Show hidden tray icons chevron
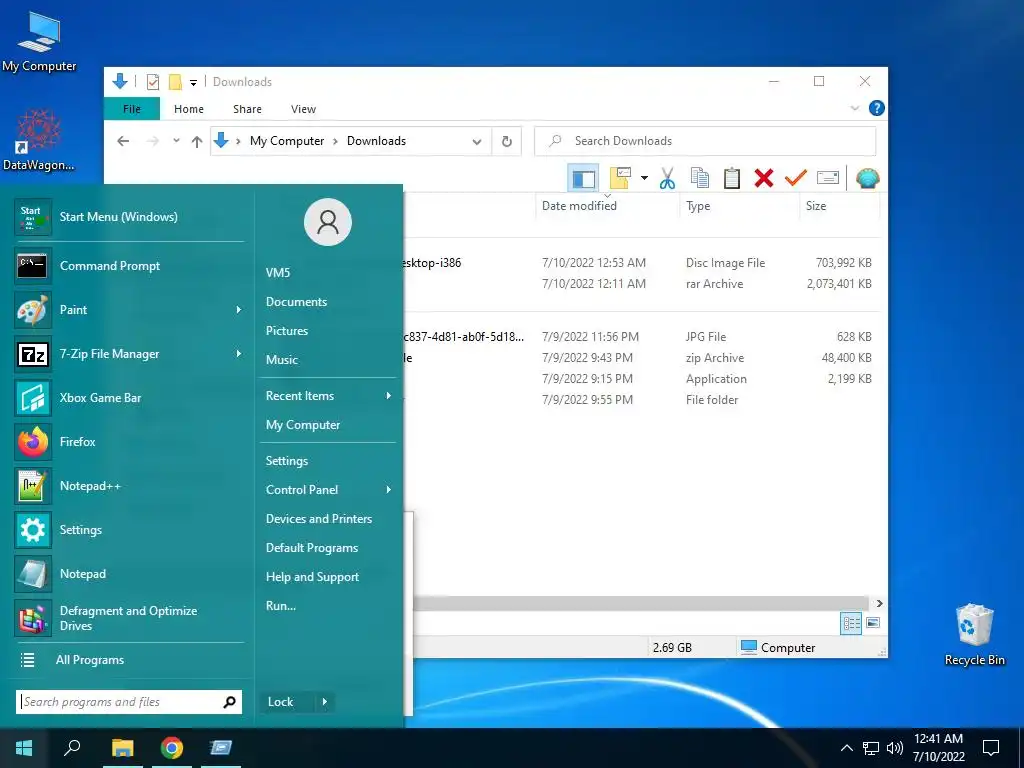Screen dimensions: 1024x768 846,748
